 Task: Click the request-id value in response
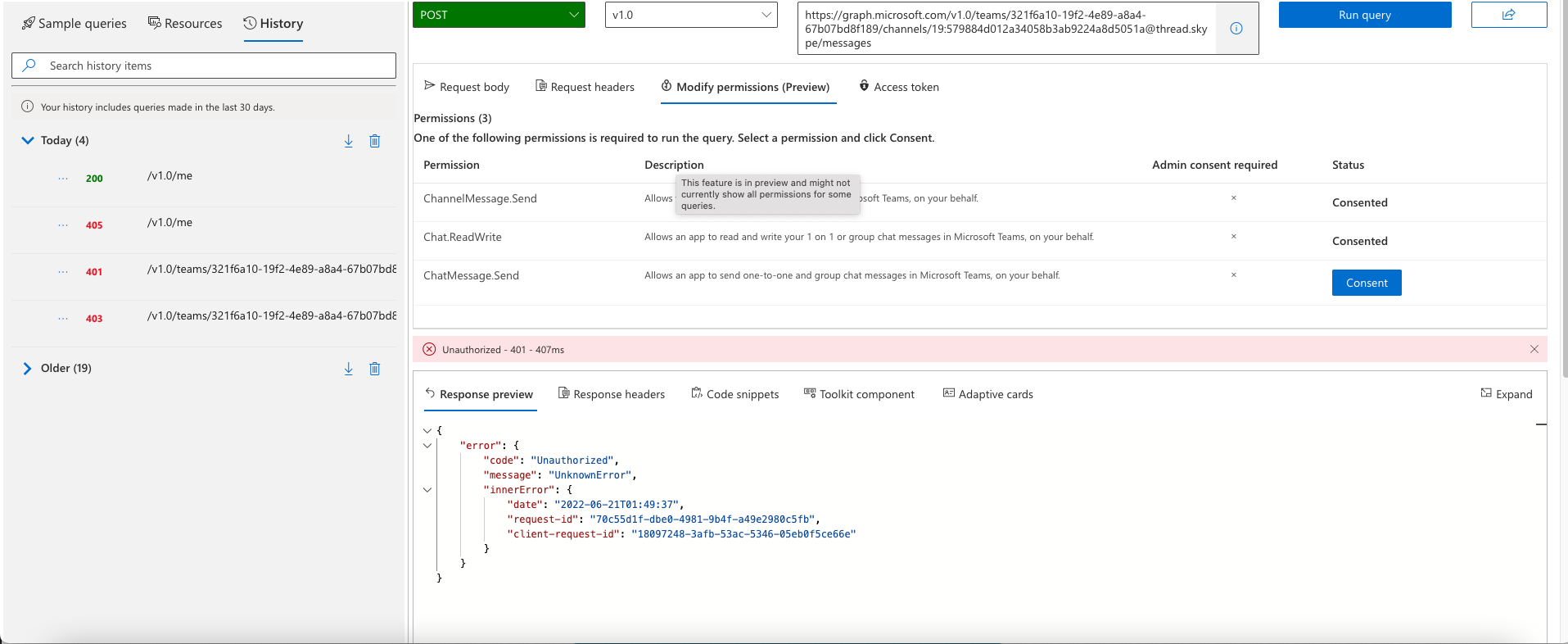[704, 519]
